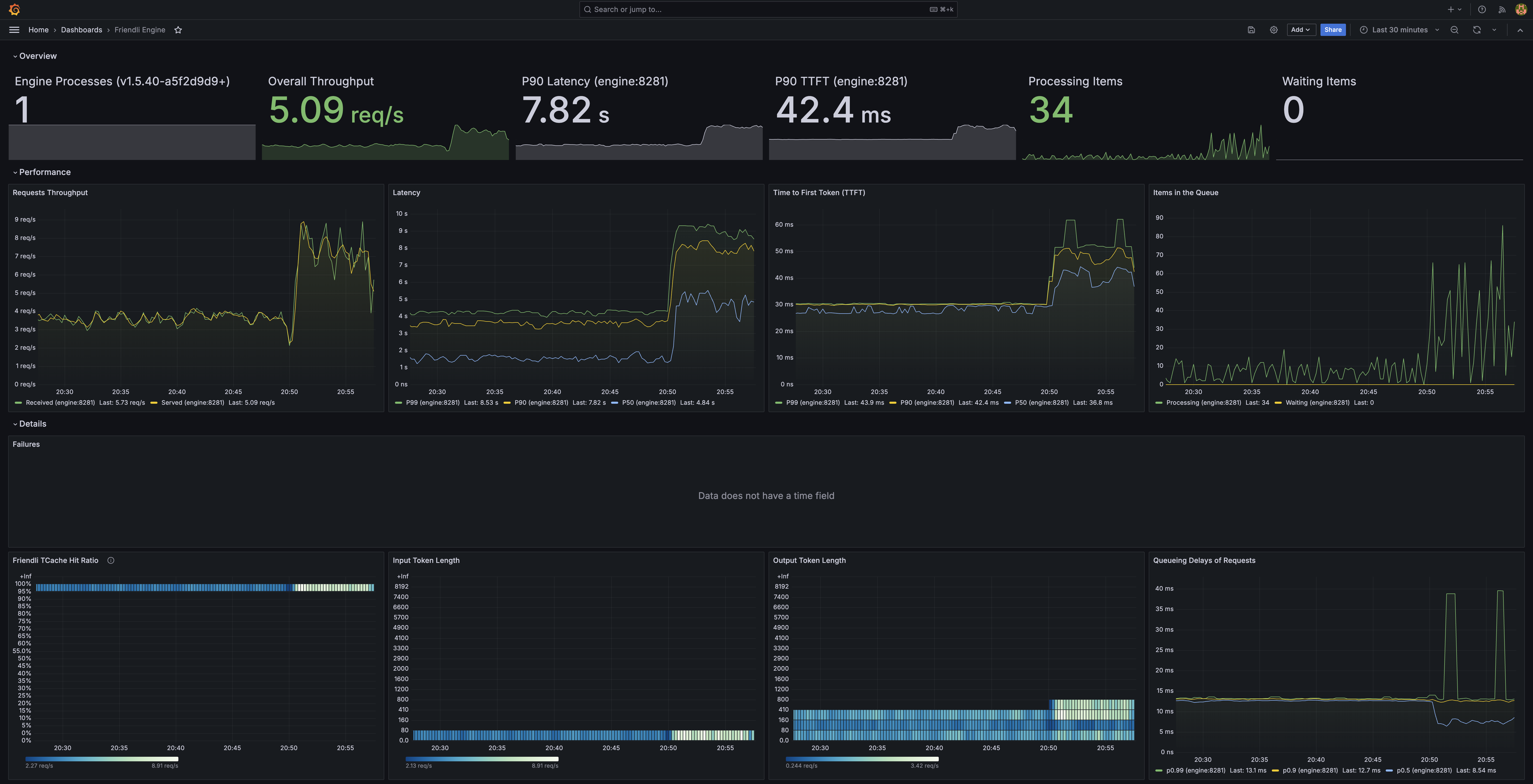1533x784 pixels.
Task: Go to Dashboards via the breadcrumb
Action: pyautogui.click(x=82, y=30)
